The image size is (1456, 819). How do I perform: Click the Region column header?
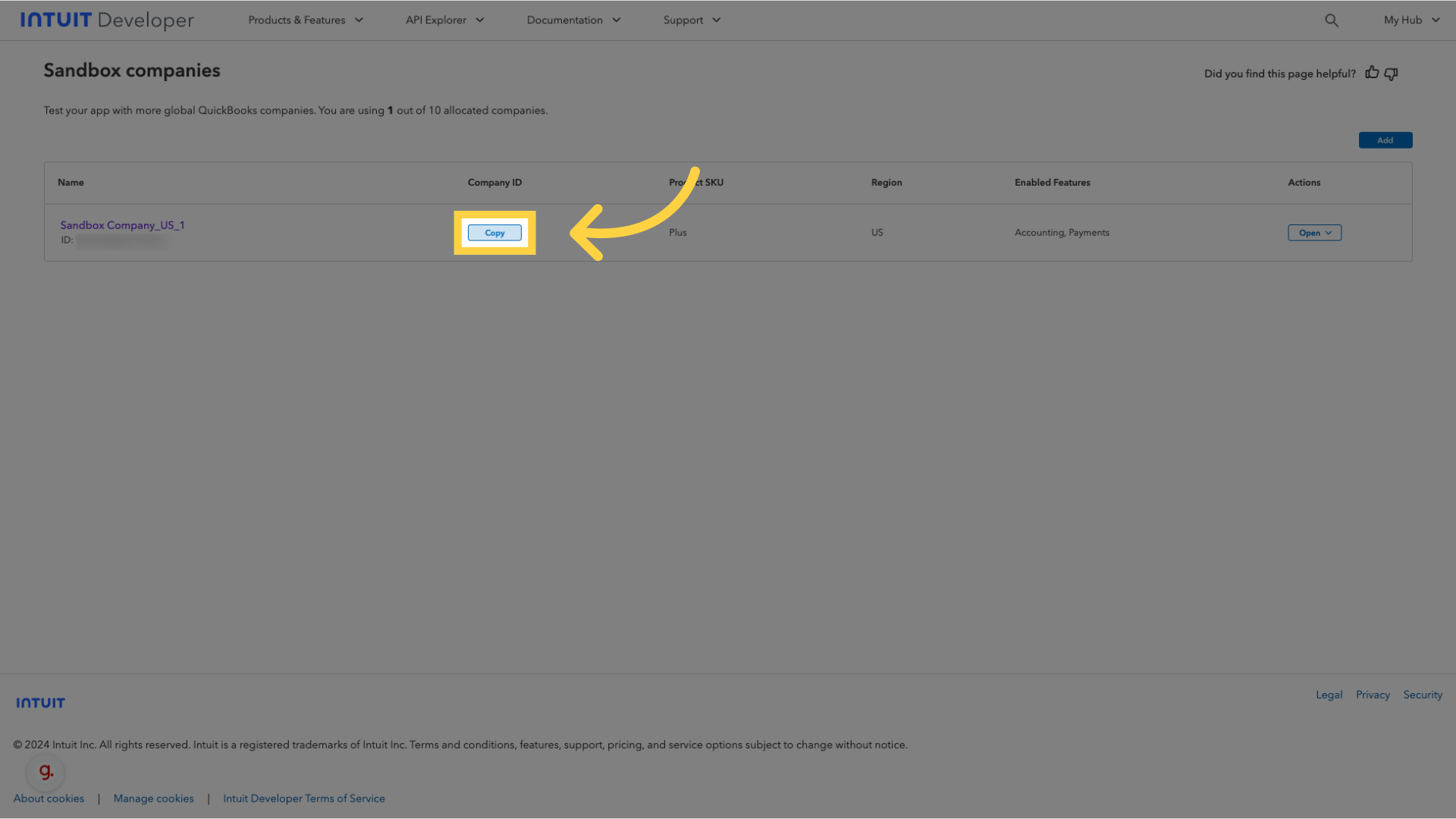886,183
